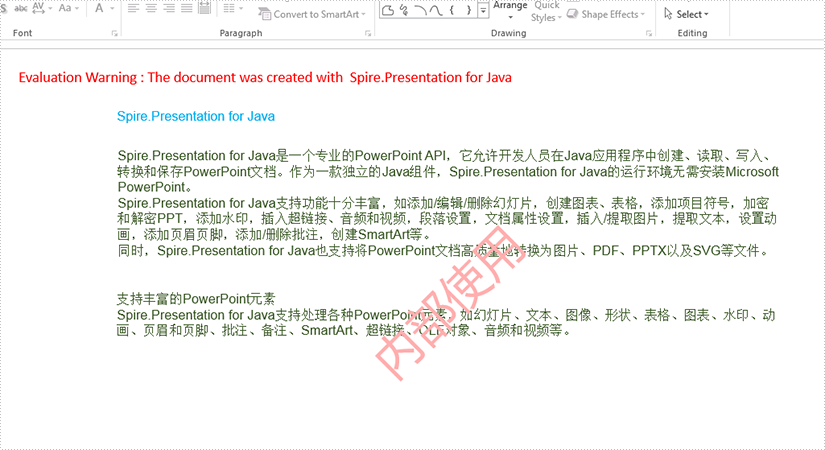Click the line beginning 画、页眉和页脚、批注
The image size is (825, 450).
[x=344, y=331]
